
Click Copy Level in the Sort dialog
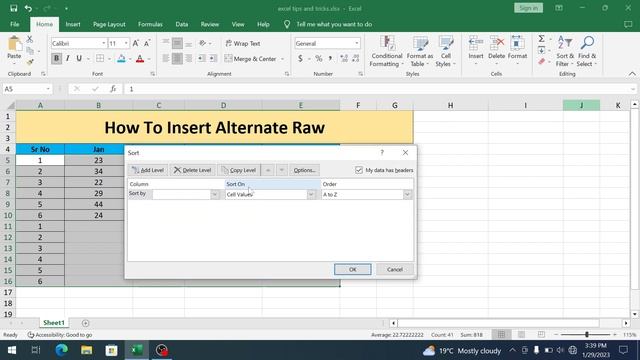click(x=239, y=170)
